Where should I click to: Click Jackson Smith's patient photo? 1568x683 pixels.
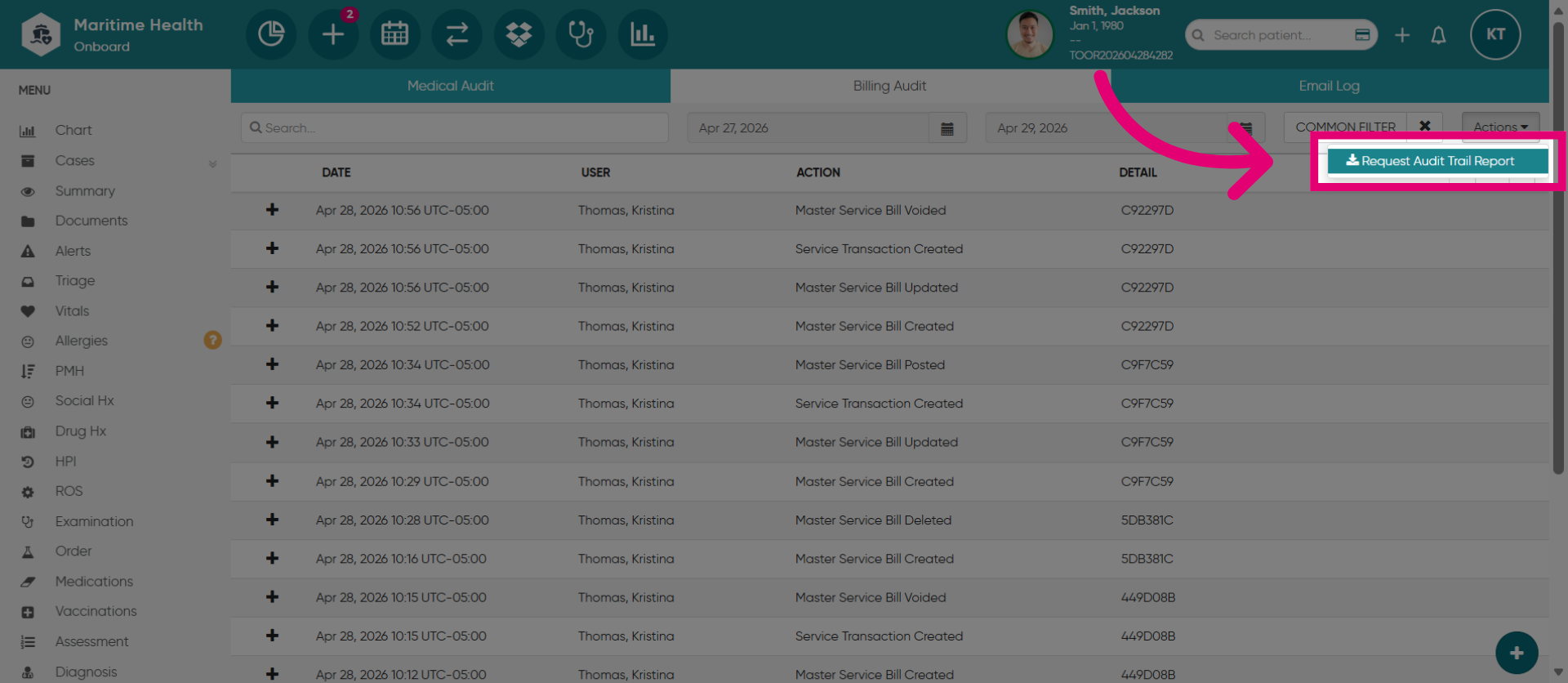click(x=1030, y=34)
